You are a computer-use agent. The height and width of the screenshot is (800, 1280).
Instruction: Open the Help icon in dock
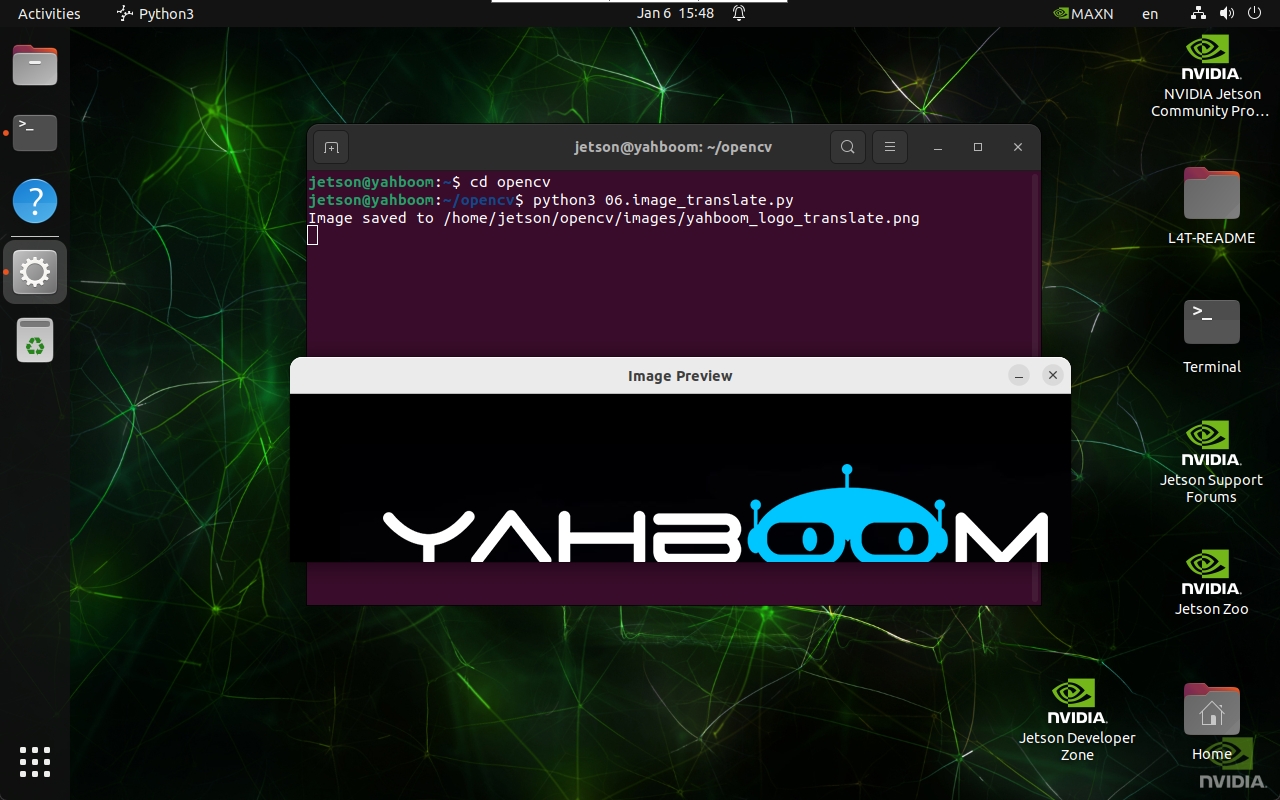pyautogui.click(x=35, y=201)
